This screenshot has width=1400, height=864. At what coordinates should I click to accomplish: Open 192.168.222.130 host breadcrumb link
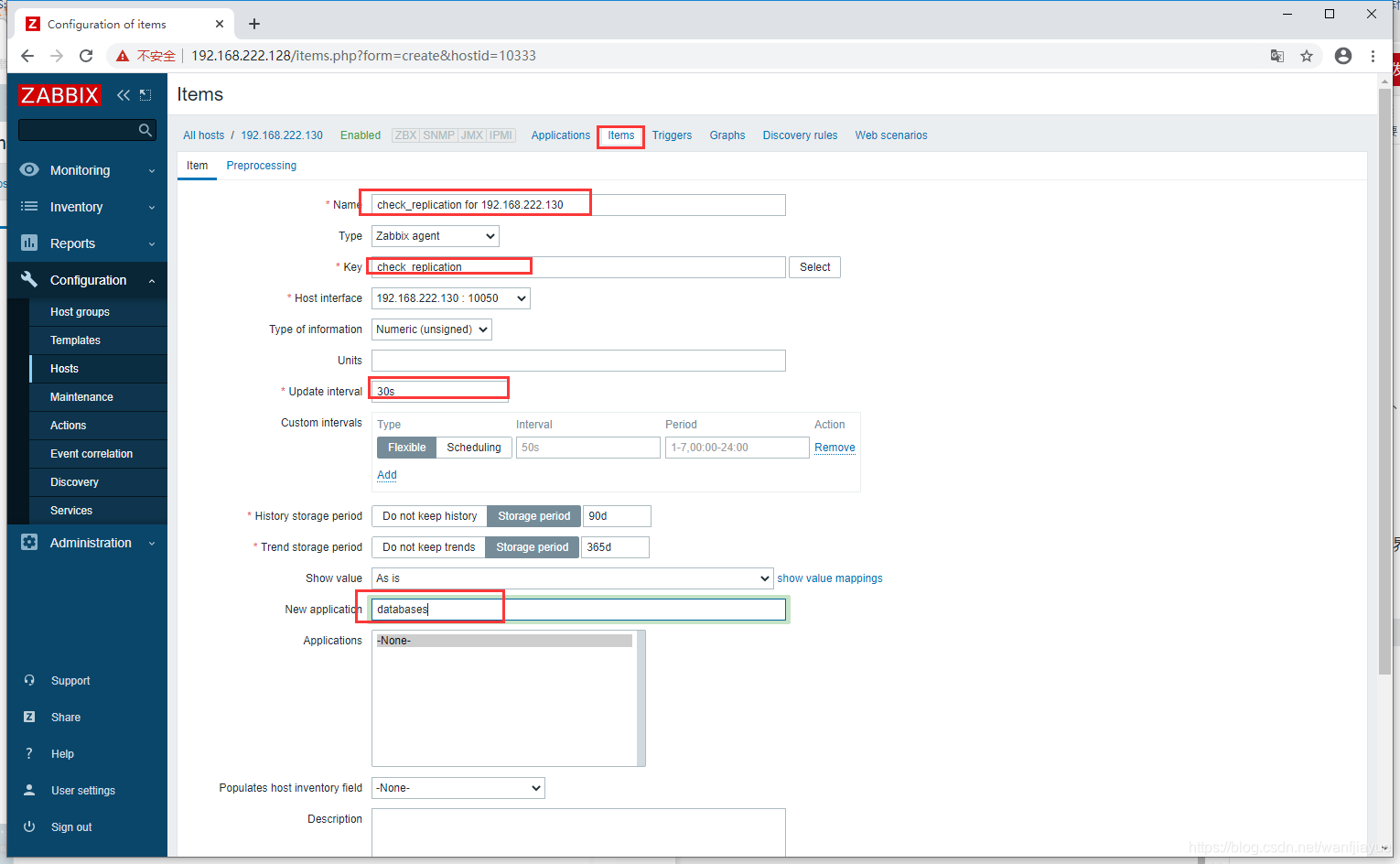pos(282,135)
